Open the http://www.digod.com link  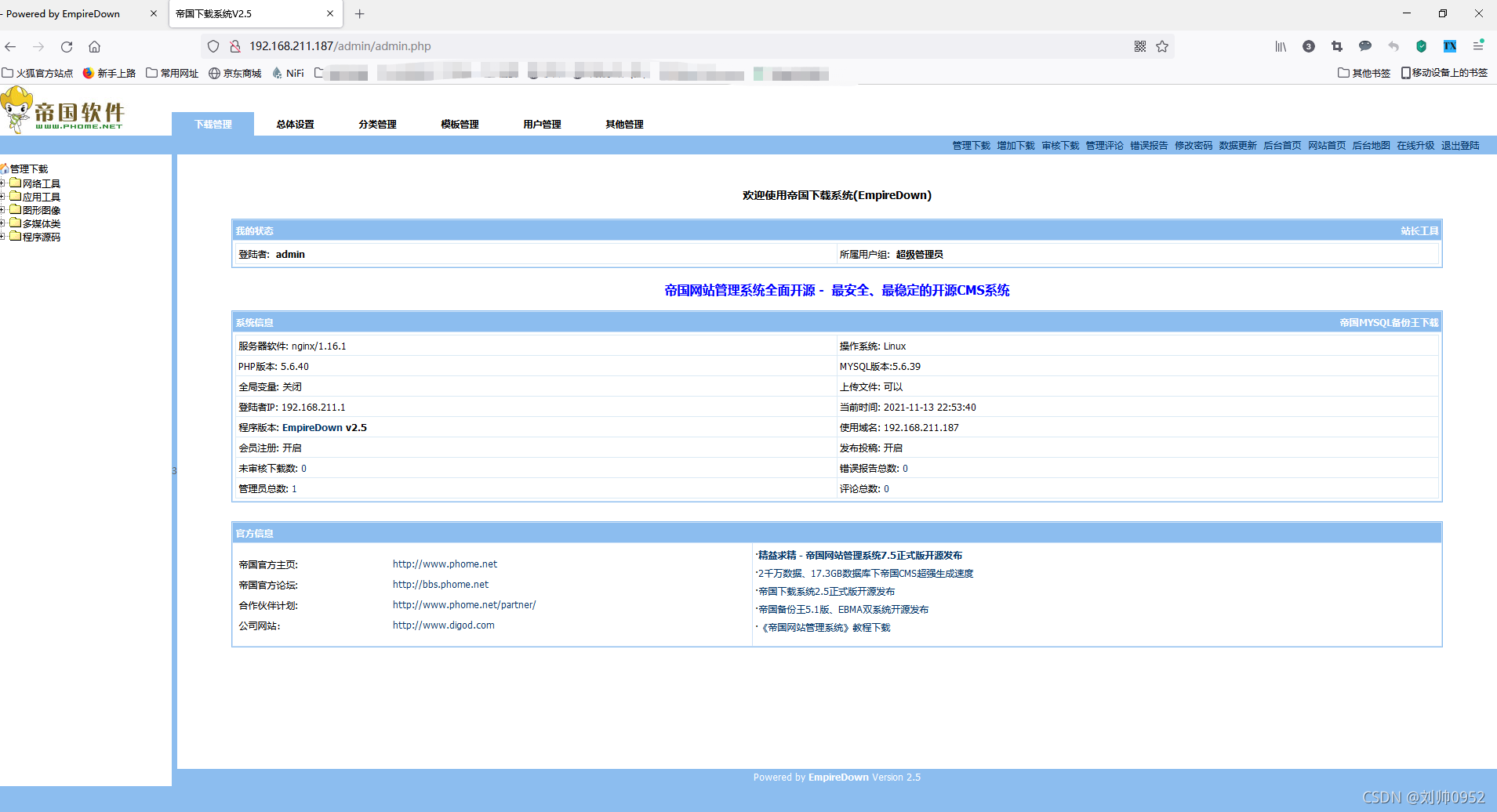point(444,625)
